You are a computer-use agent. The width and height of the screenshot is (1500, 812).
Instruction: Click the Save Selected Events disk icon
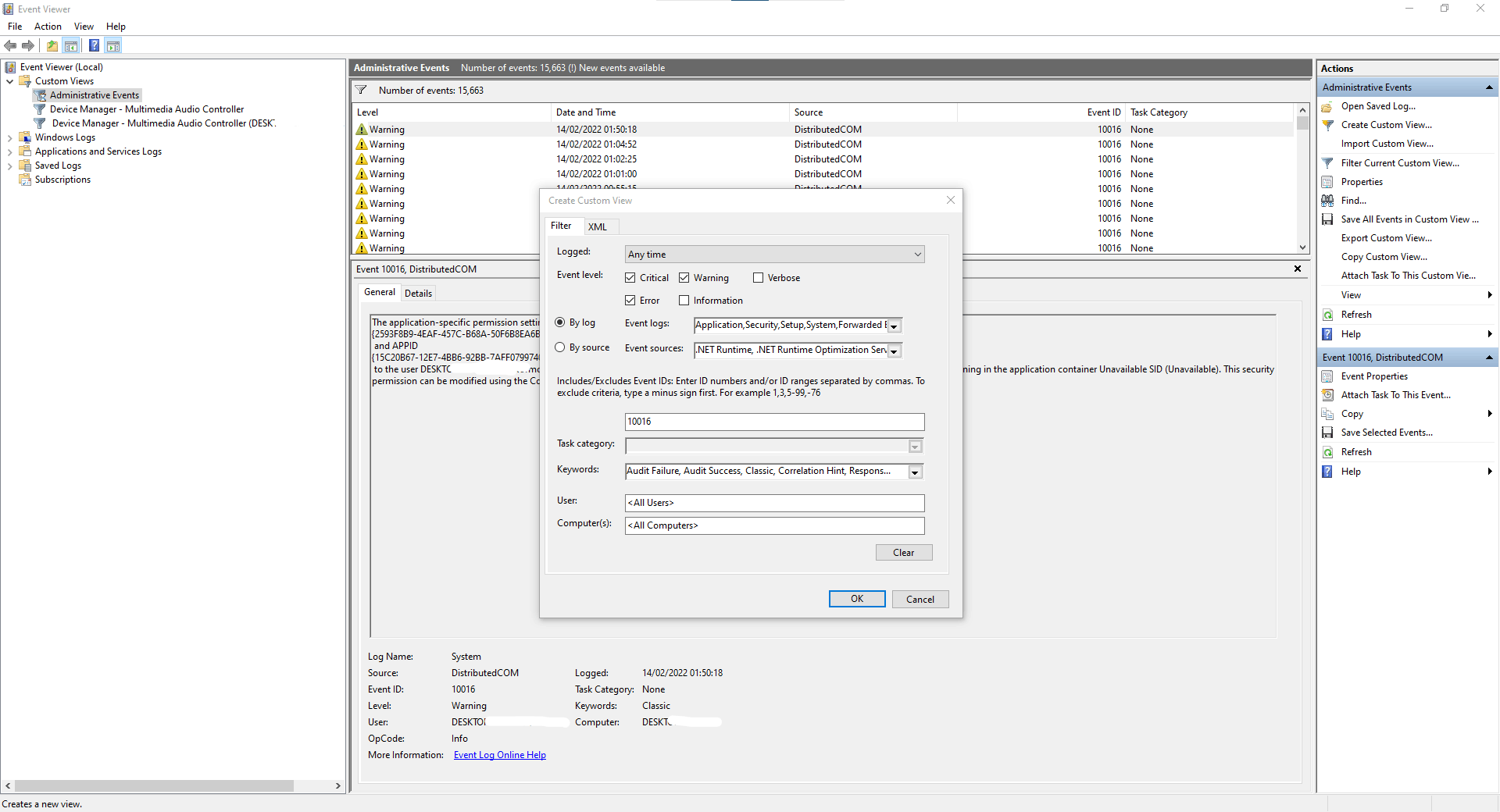pos(1327,433)
